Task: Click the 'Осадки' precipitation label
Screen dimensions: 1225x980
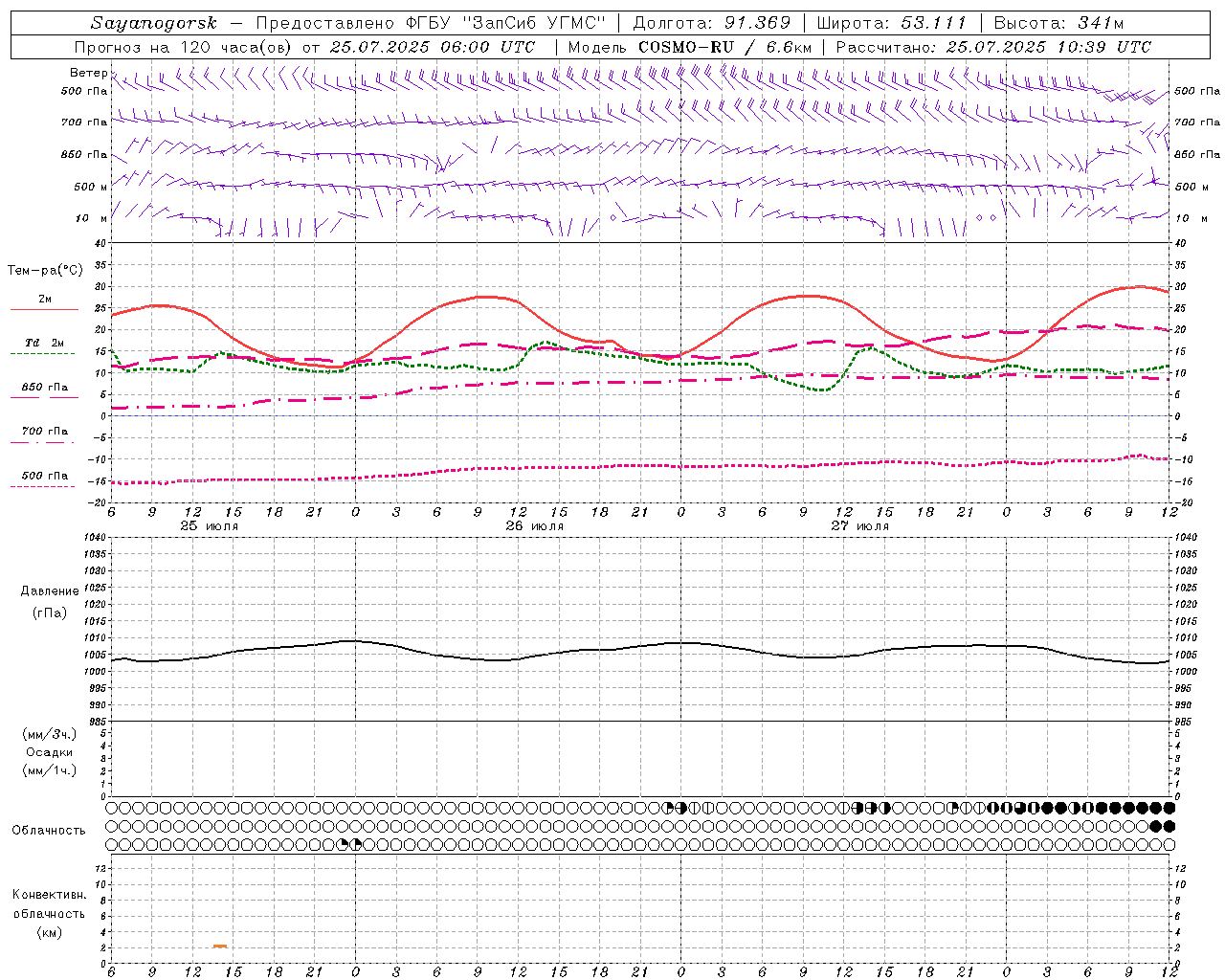Action: coord(50,752)
